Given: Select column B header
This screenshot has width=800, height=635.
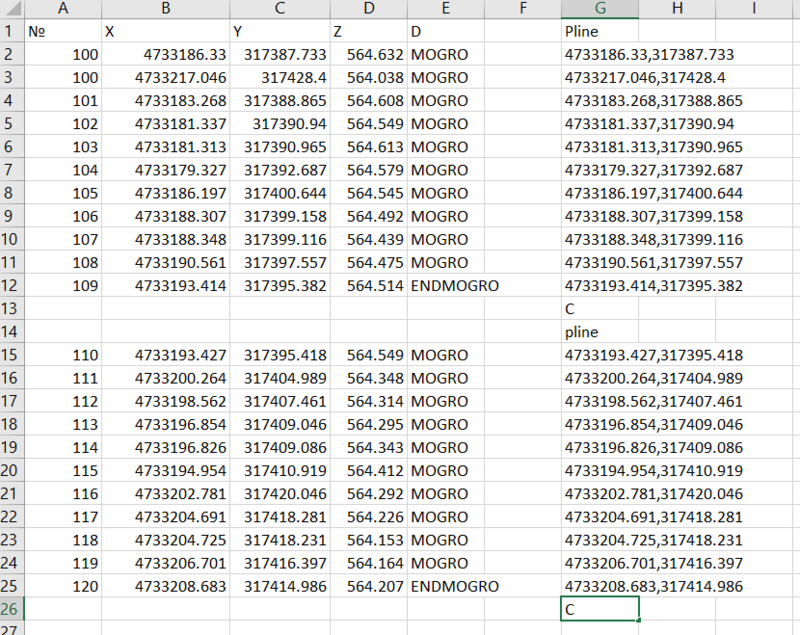Looking at the screenshot, I should click(x=165, y=9).
